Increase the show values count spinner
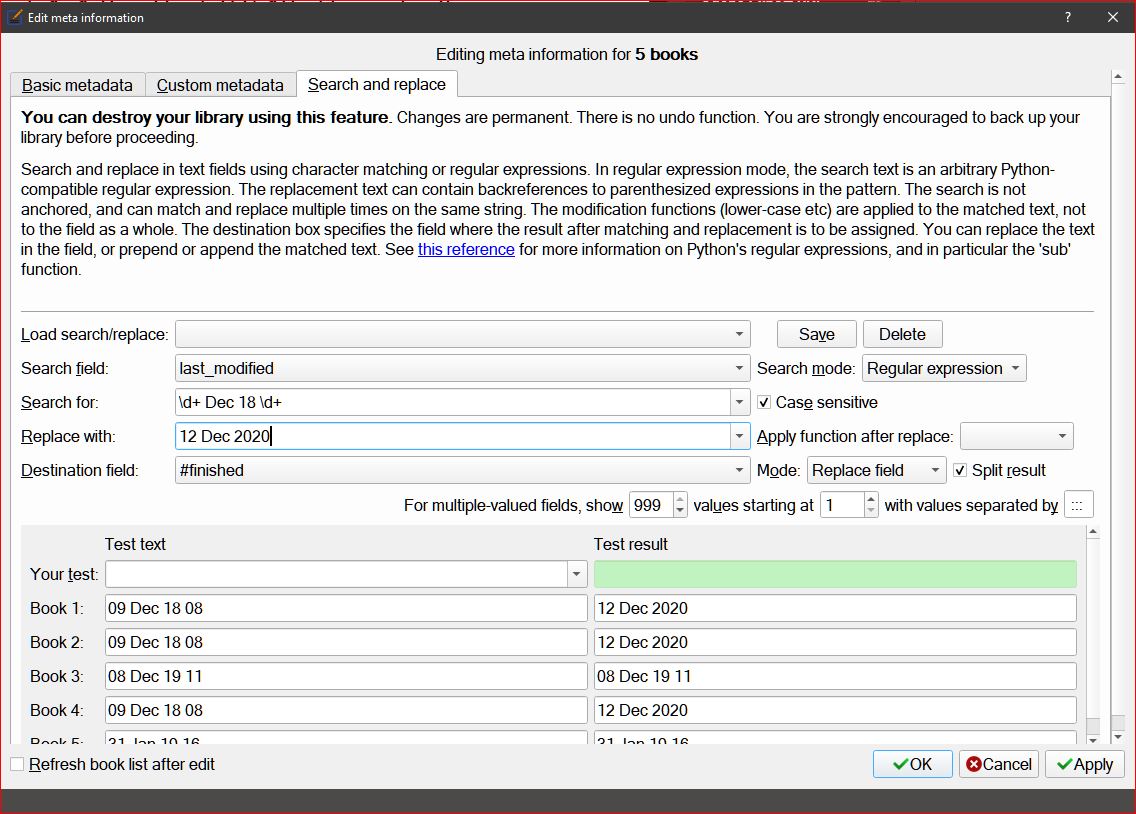 click(680, 499)
